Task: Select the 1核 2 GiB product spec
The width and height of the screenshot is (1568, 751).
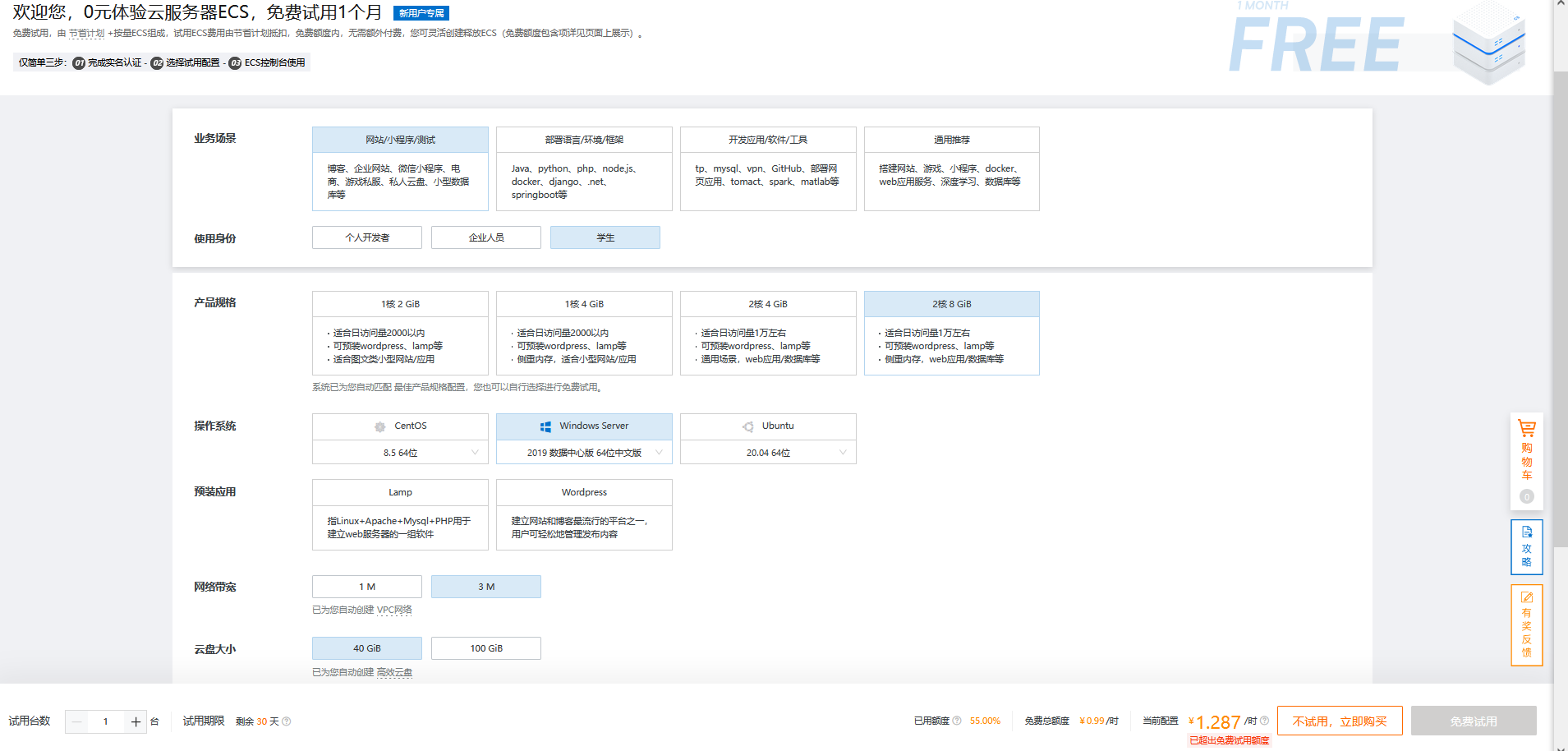Action: [400, 333]
